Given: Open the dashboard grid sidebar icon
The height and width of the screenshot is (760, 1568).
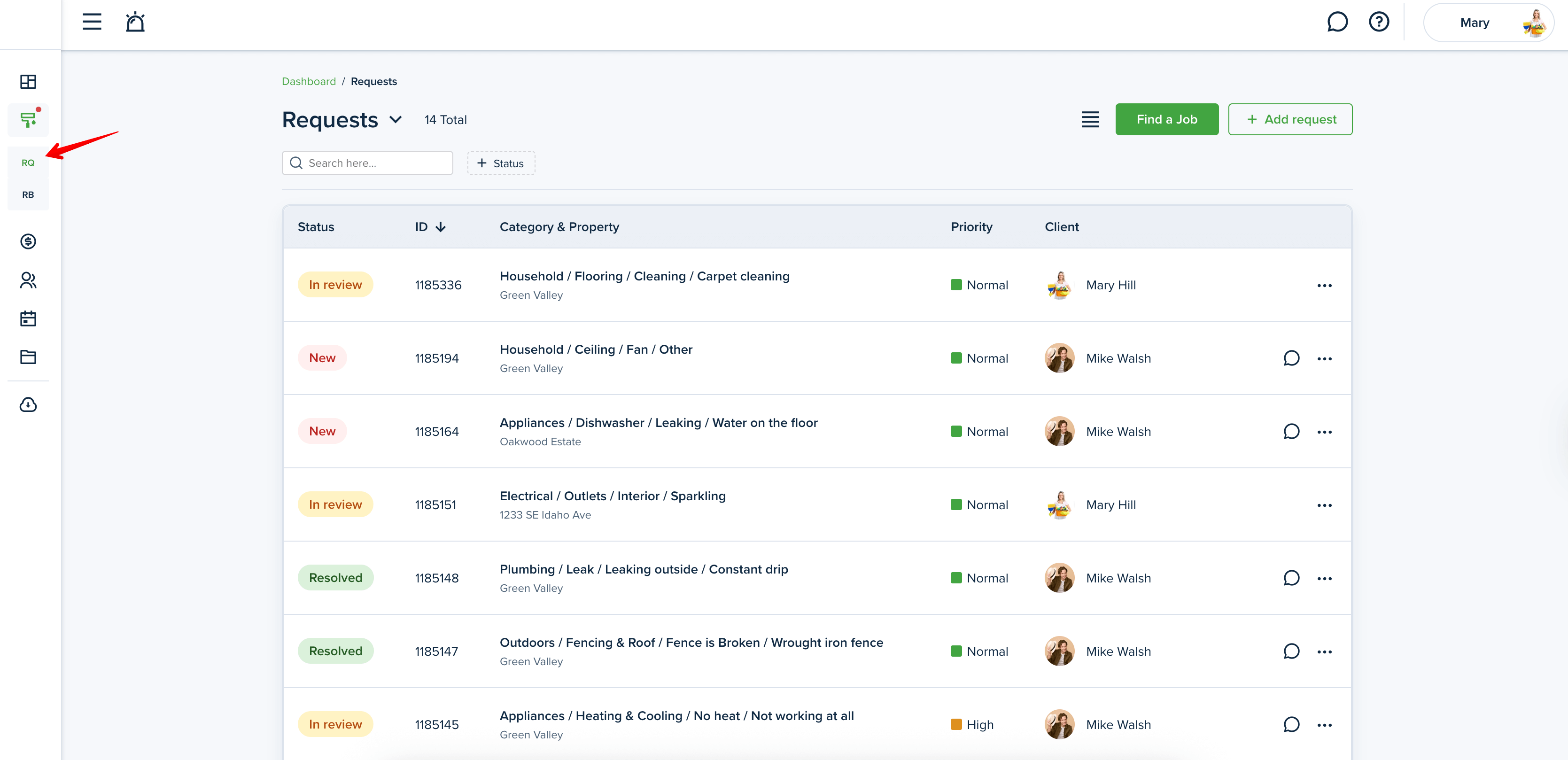Looking at the screenshot, I should click(x=28, y=82).
